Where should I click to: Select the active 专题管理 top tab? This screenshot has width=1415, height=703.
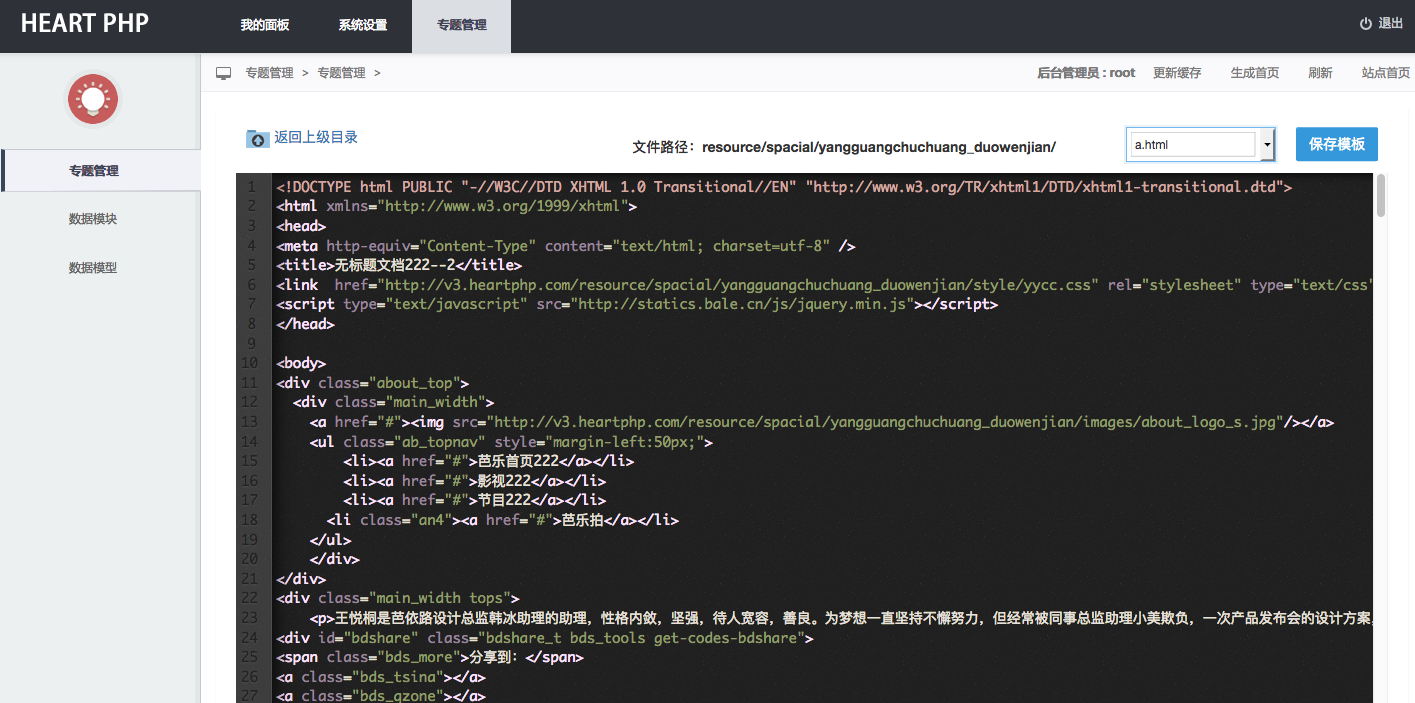(x=461, y=25)
